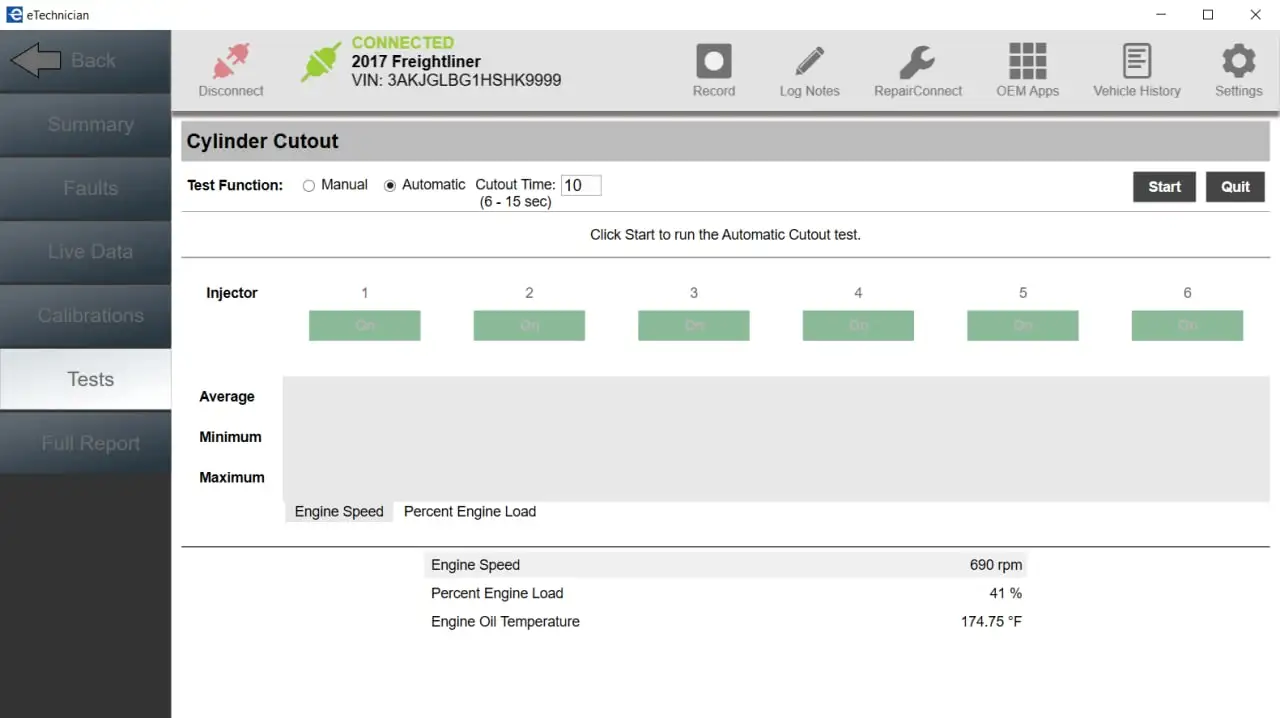Viewport: 1280px width, 718px height.
Task: Toggle injector 1 On button
Action: (x=364, y=325)
